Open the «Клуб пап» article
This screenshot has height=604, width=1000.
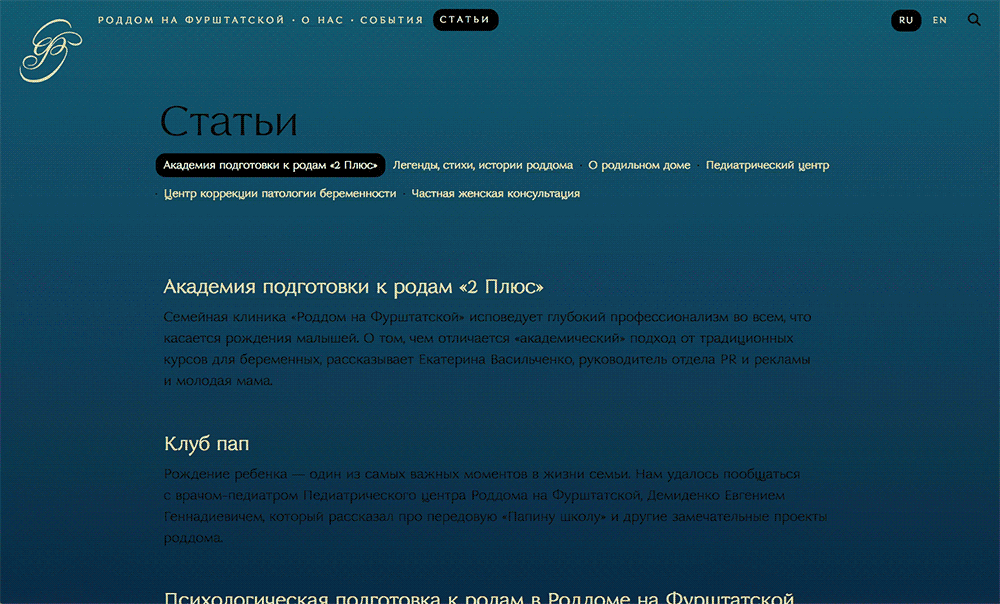[x=213, y=443]
